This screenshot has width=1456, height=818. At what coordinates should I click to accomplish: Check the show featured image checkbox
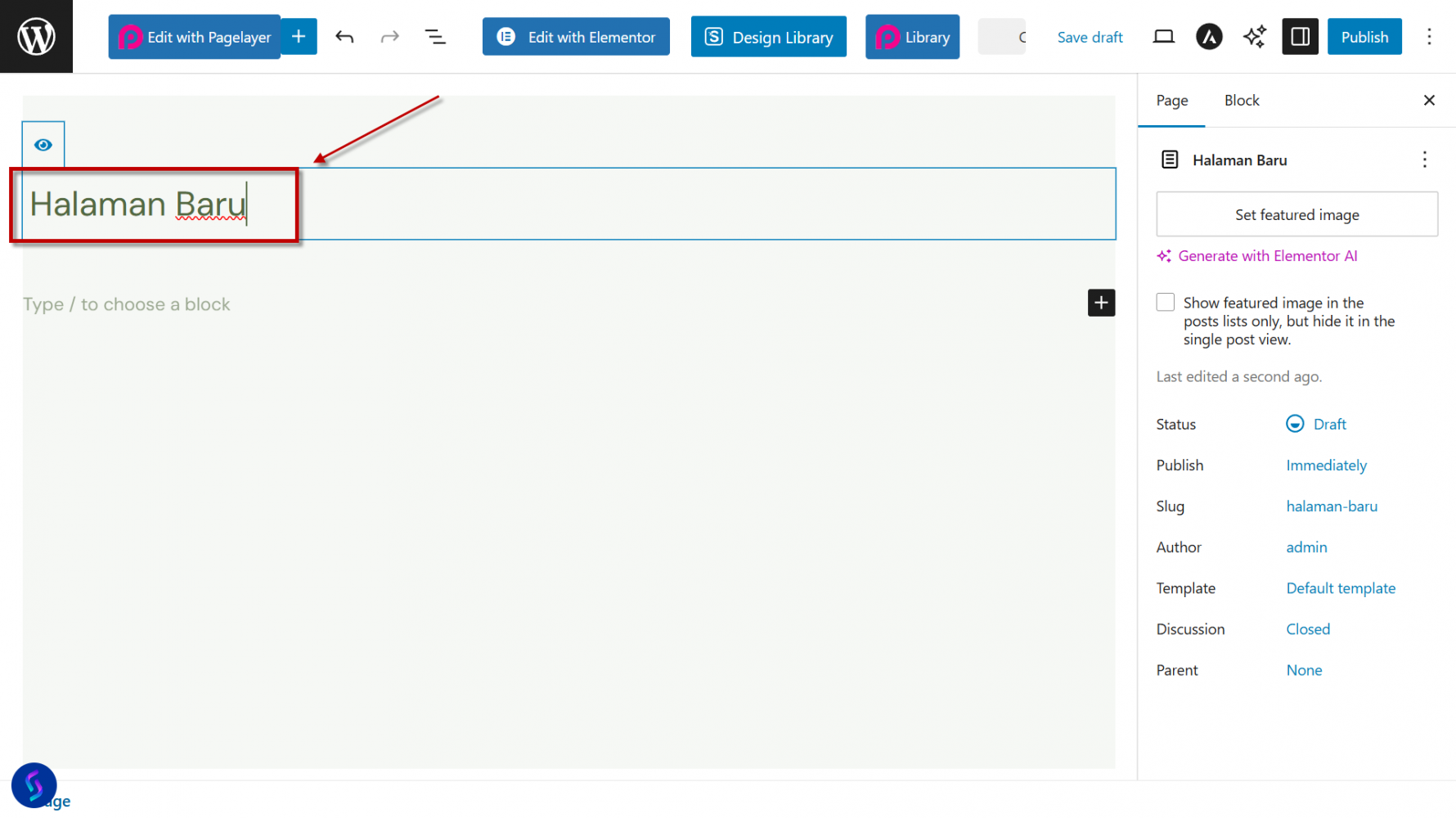[1166, 303]
